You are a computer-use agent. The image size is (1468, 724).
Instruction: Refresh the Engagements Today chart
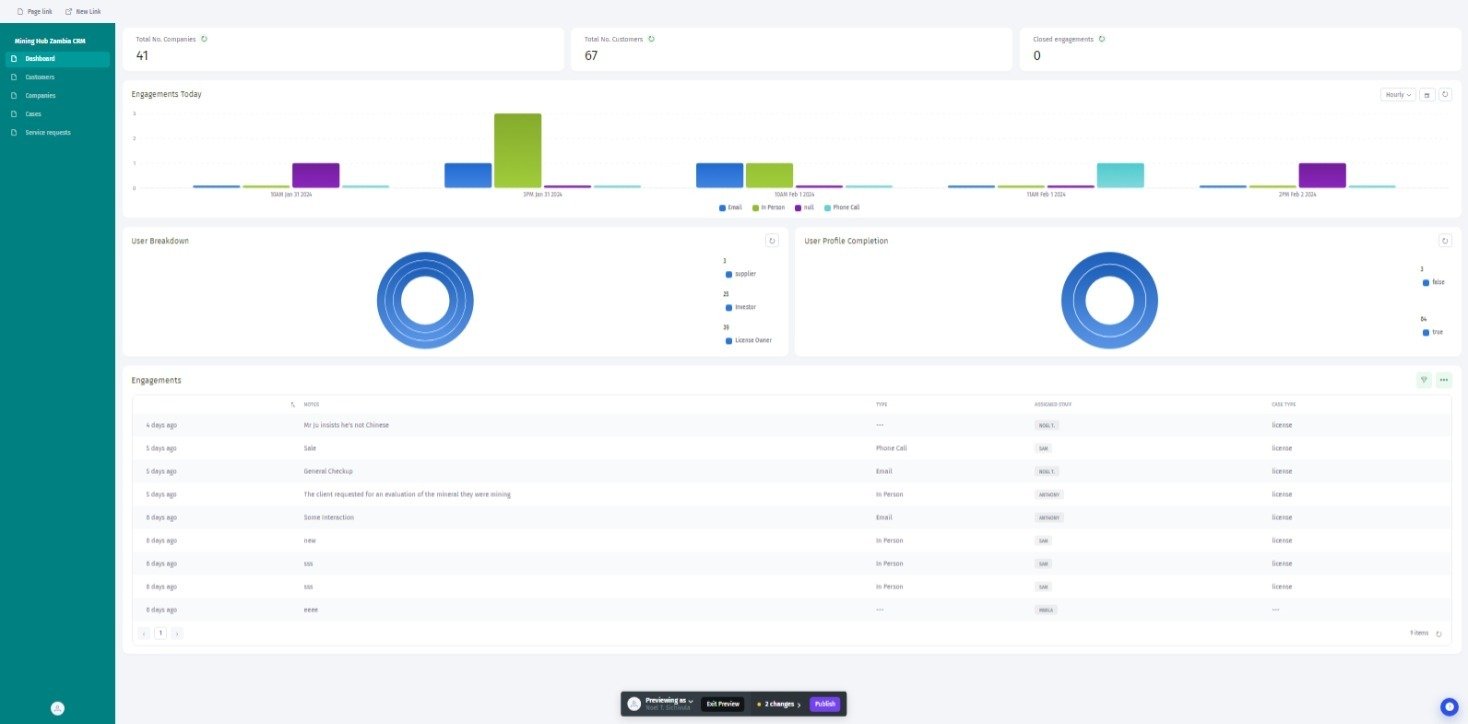tap(1445, 95)
